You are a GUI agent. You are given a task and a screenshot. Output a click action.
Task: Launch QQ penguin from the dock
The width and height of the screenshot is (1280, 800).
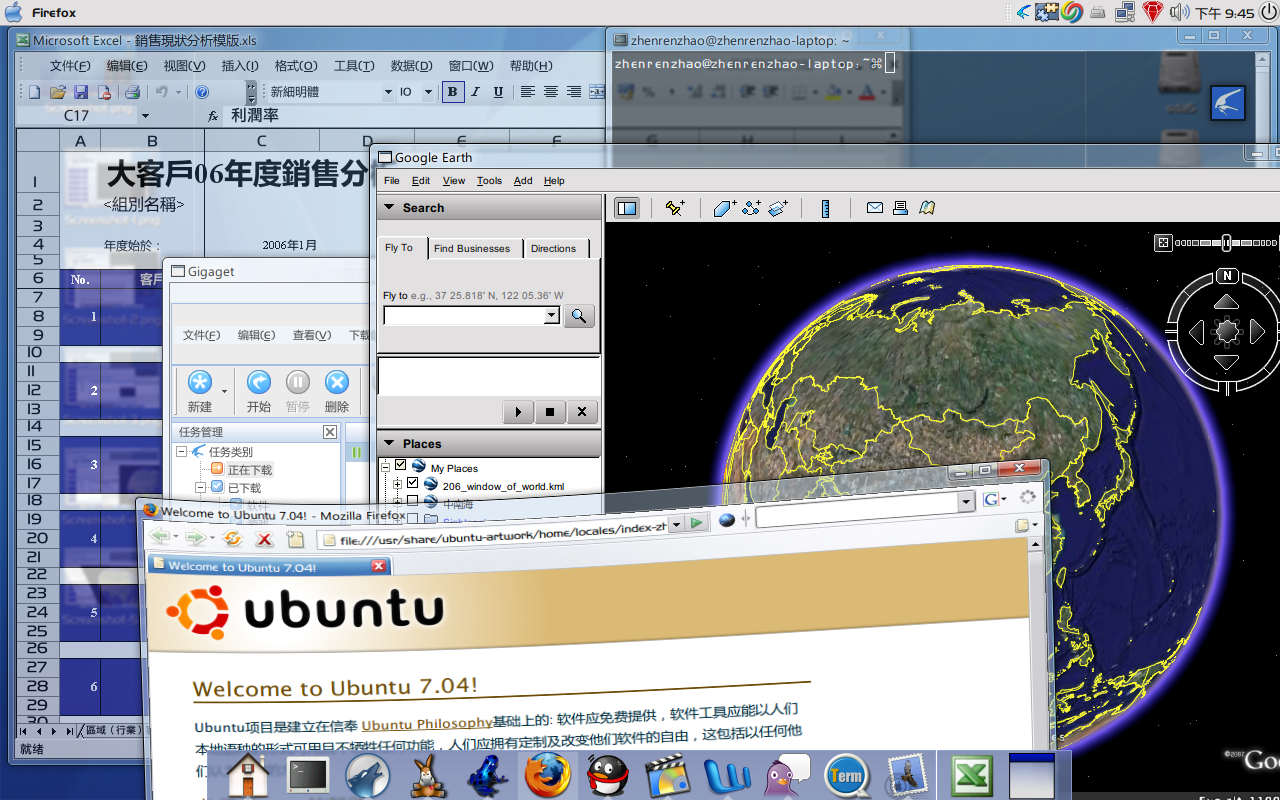(607, 776)
